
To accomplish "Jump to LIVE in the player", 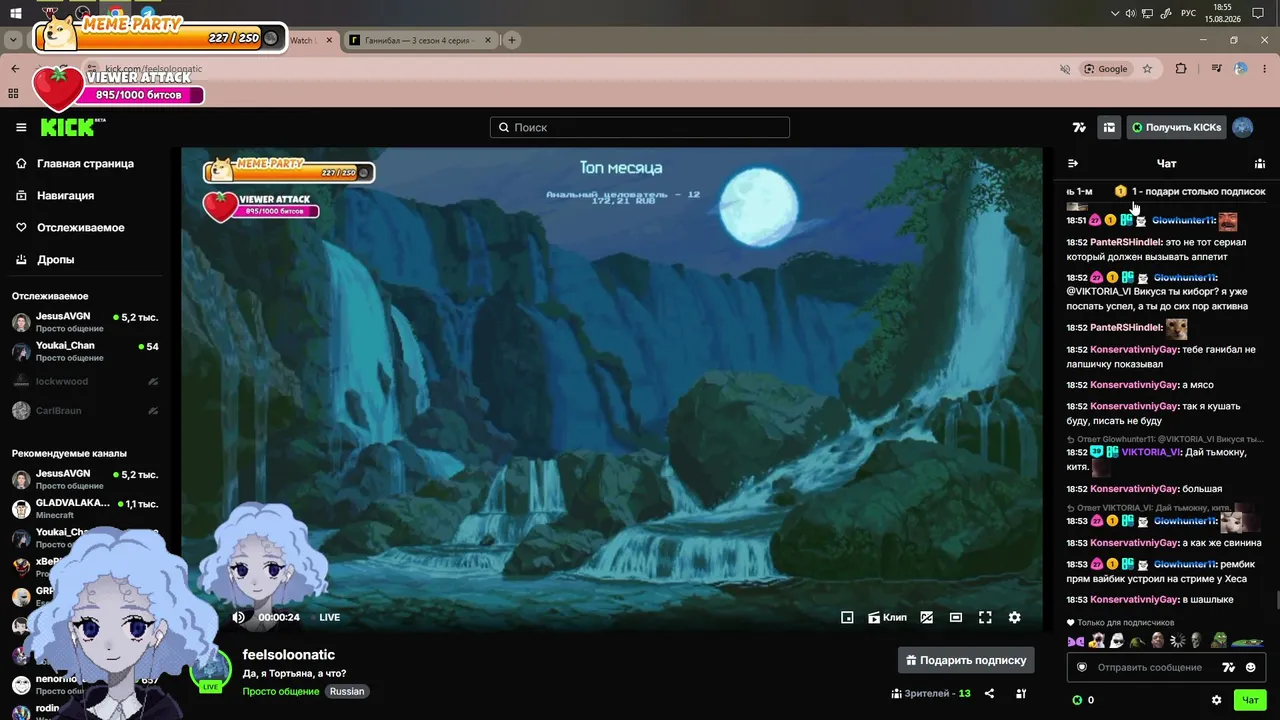I will pyautogui.click(x=330, y=617).
